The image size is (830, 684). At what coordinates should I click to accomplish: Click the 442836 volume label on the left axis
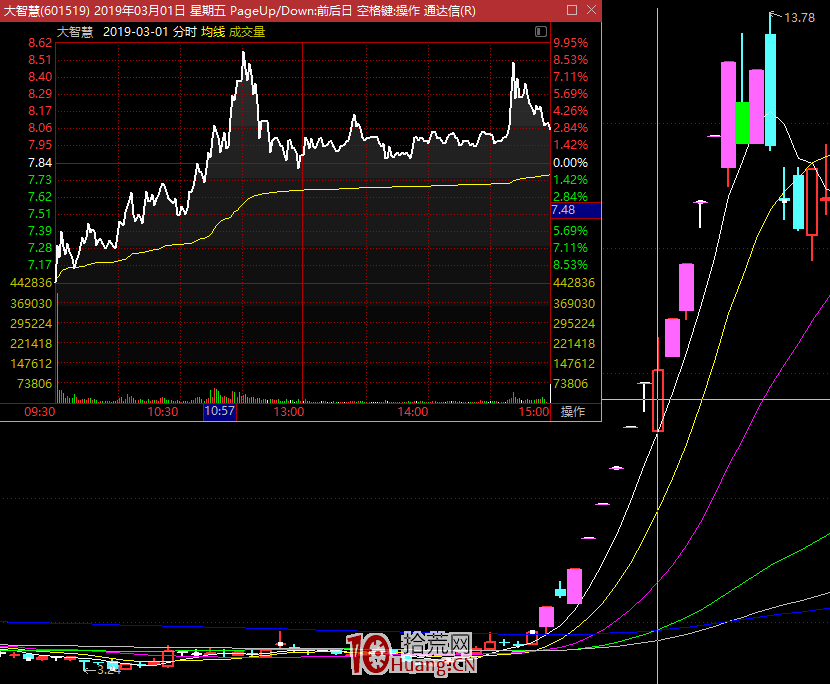pyautogui.click(x=31, y=283)
